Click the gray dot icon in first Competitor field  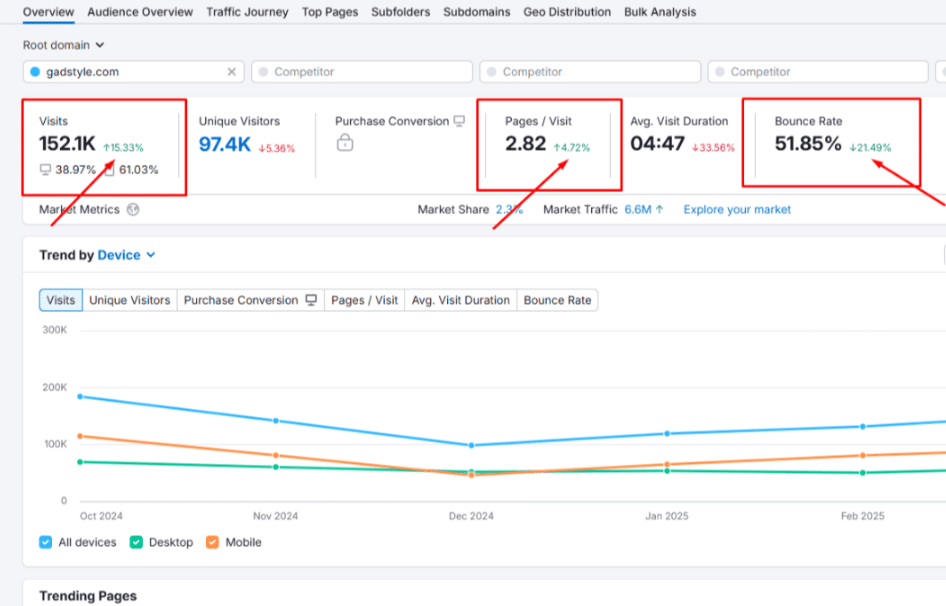(x=262, y=71)
